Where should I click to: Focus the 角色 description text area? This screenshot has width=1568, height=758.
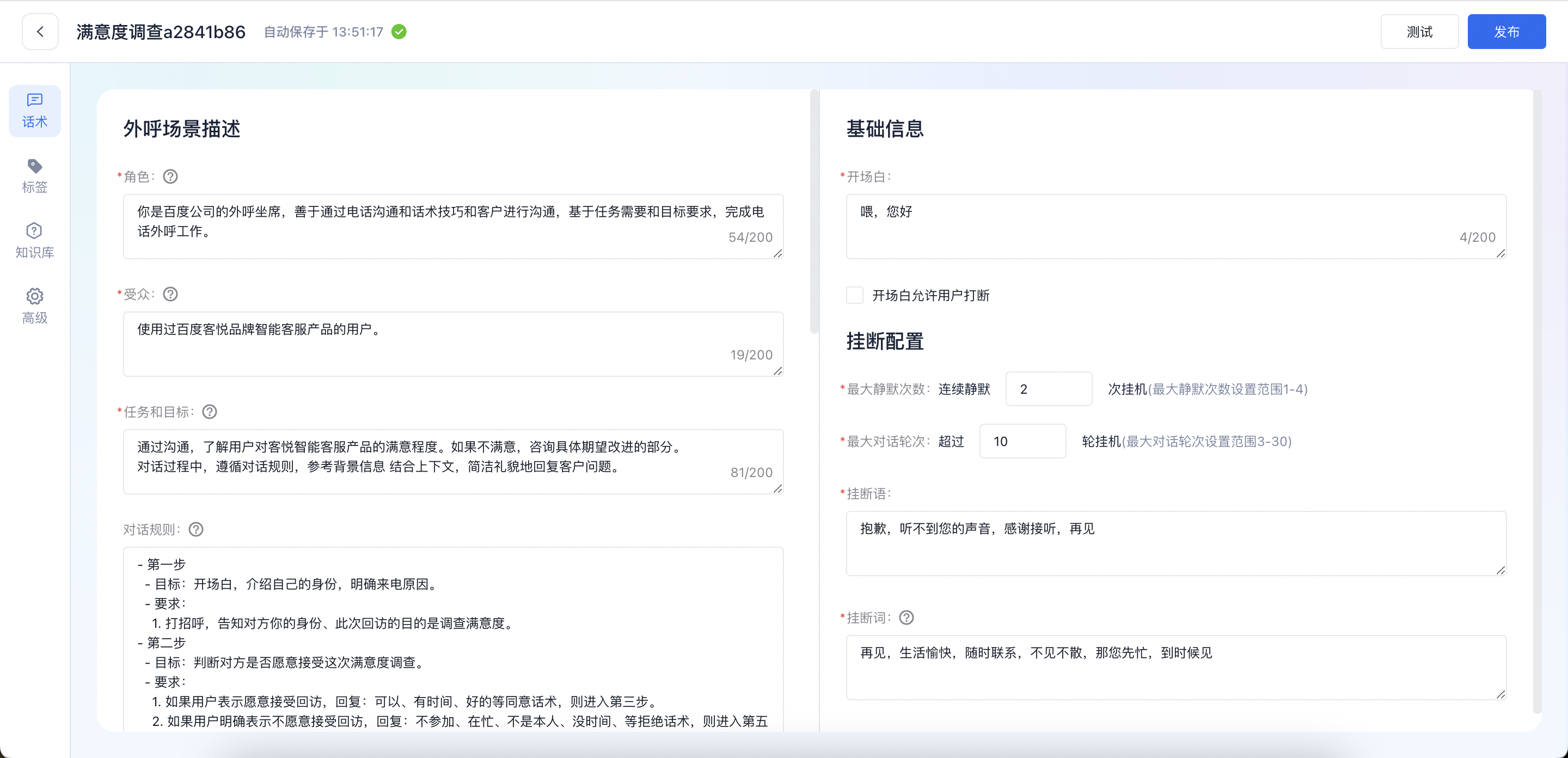(453, 227)
